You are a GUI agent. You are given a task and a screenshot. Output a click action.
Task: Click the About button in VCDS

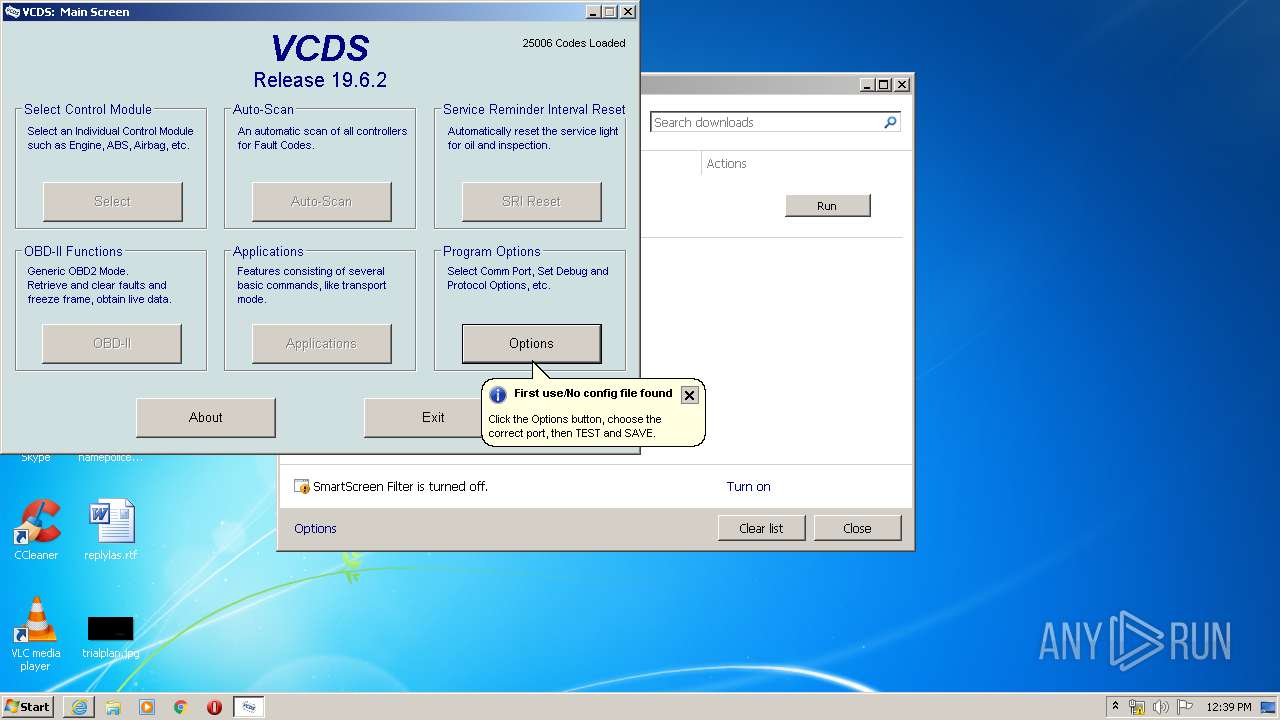point(206,417)
